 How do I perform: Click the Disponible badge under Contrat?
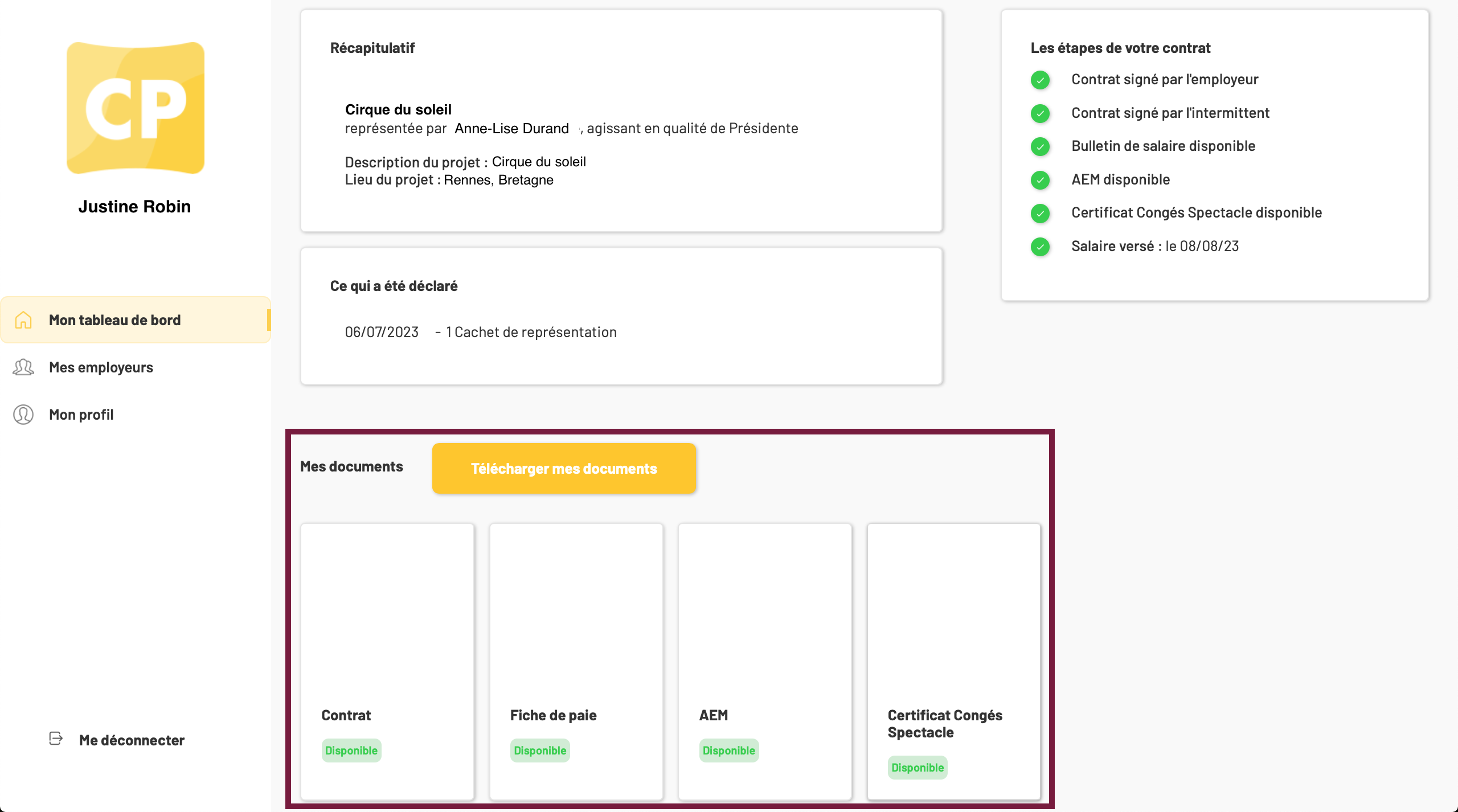351,751
